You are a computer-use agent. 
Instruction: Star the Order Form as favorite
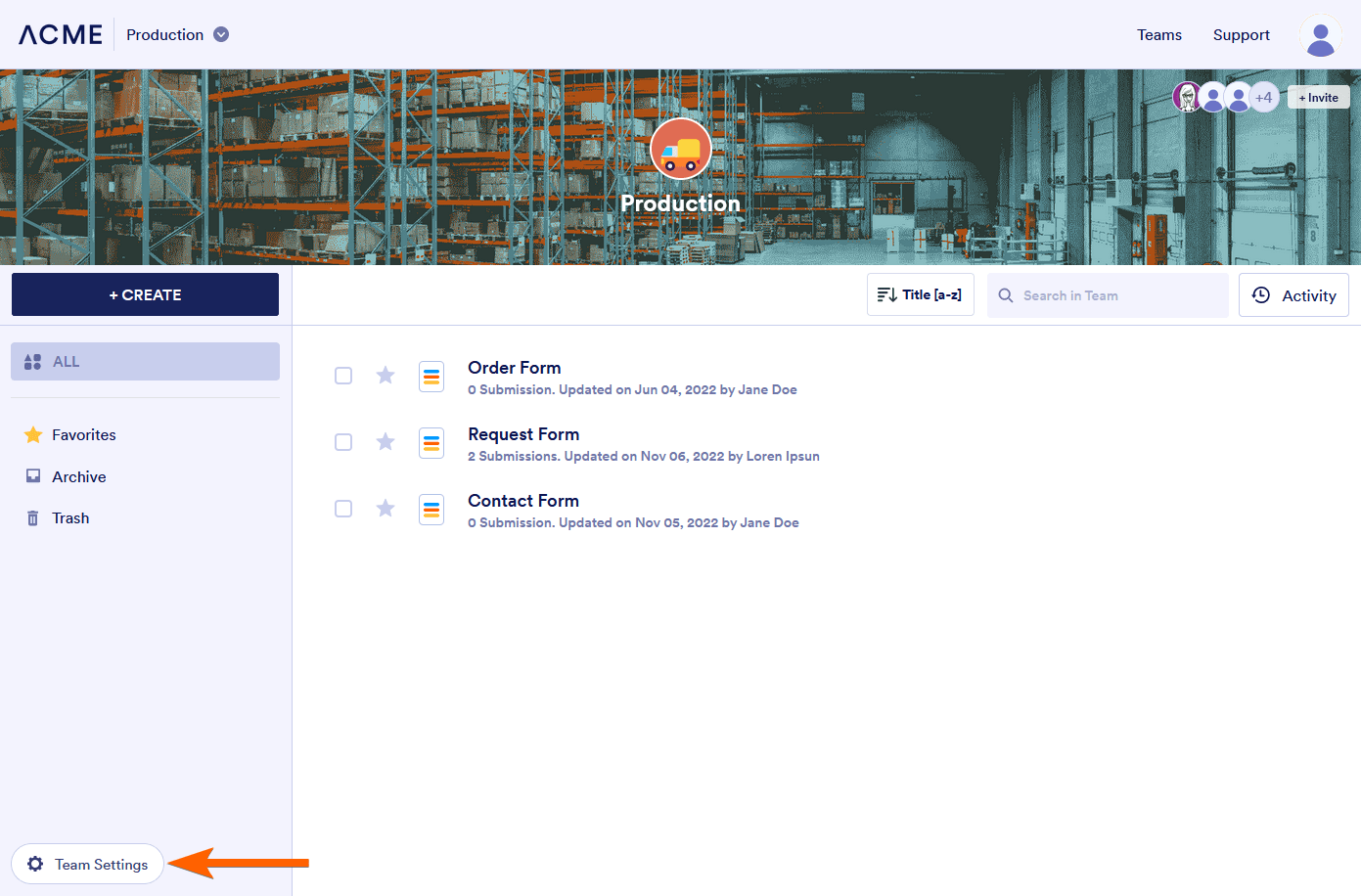[386, 375]
